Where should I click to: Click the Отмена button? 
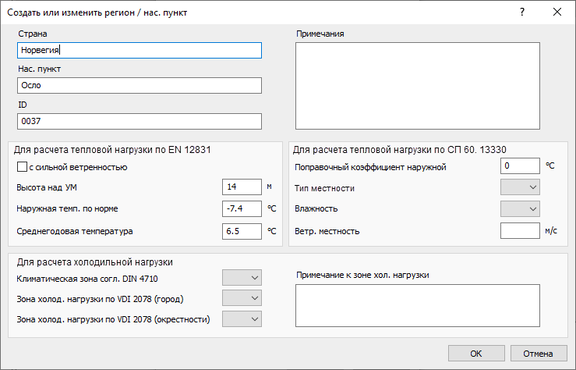pyautogui.click(x=538, y=353)
